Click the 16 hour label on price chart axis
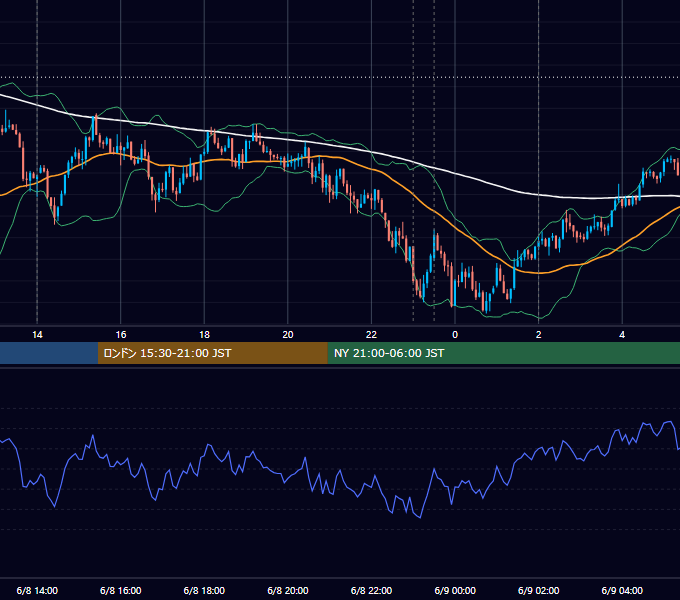The width and height of the screenshot is (680, 600). click(x=121, y=335)
